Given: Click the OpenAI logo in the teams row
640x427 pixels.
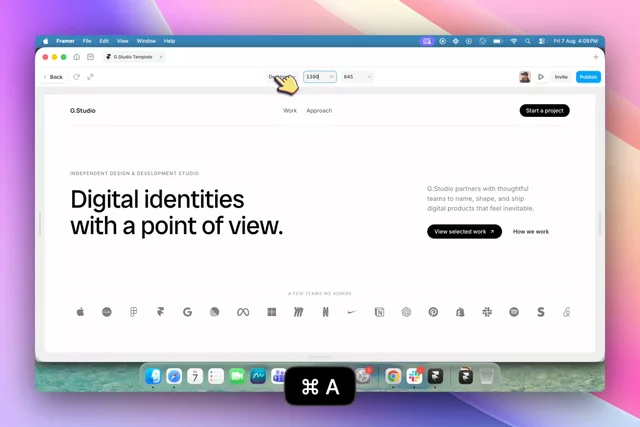Looking at the screenshot, I should pos(406,312).
